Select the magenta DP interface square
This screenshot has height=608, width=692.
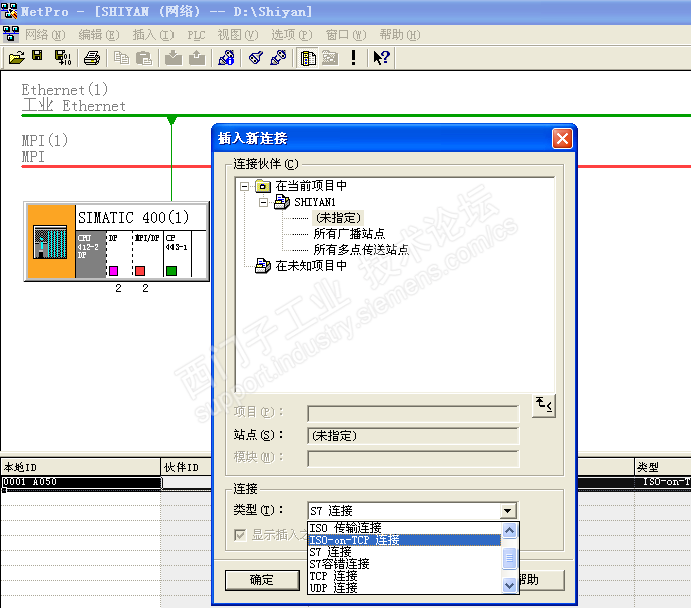[113, 271]
